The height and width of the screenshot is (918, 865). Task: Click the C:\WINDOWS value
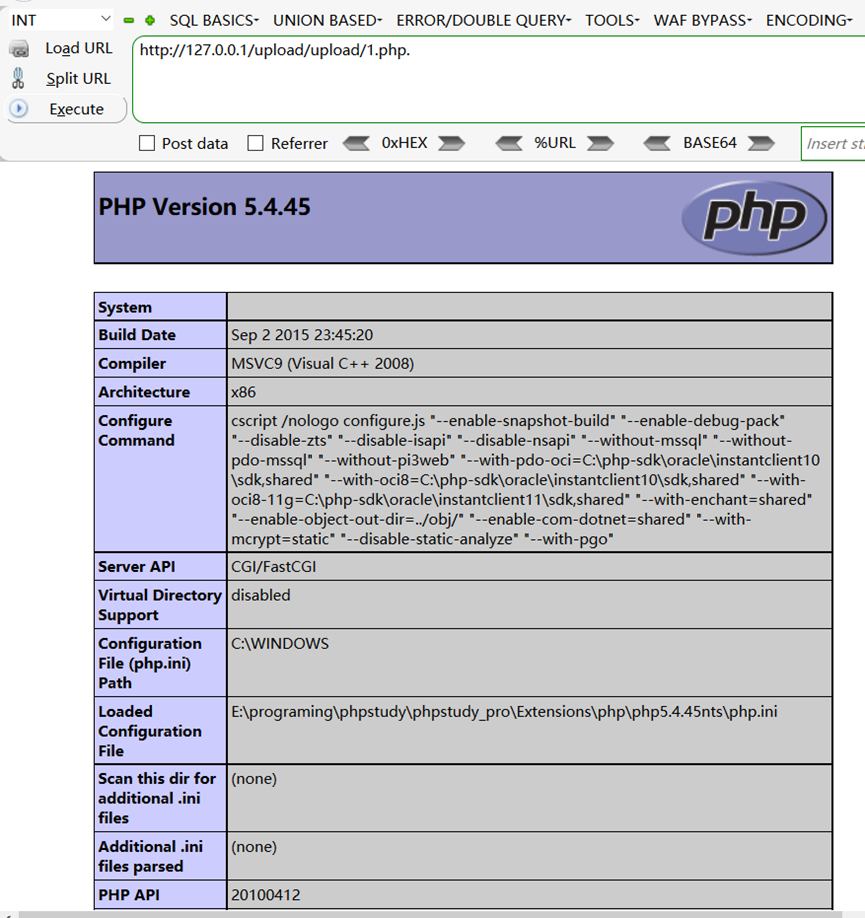pyautogui.click(x=280, y=643)
